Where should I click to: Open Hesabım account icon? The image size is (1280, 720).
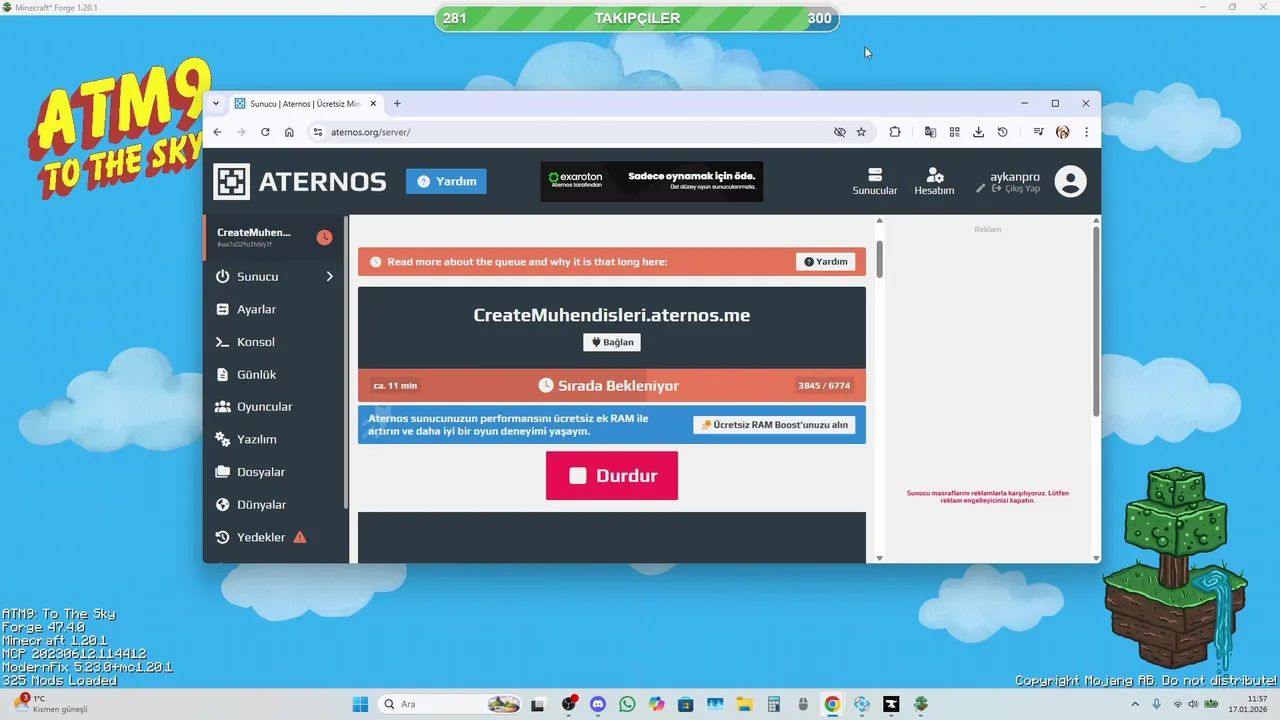(934, 181)
